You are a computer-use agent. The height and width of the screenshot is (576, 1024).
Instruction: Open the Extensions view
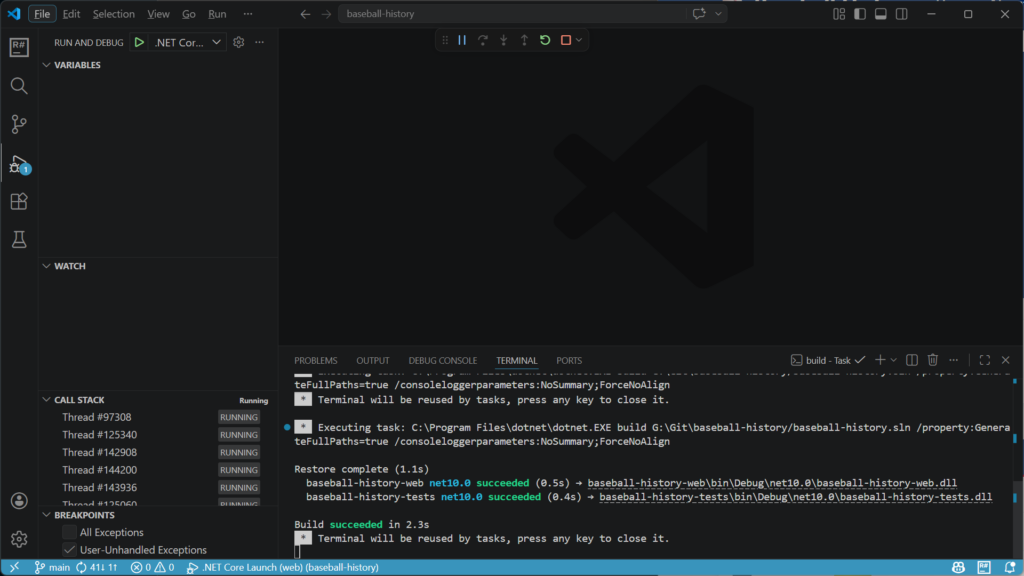19,201
